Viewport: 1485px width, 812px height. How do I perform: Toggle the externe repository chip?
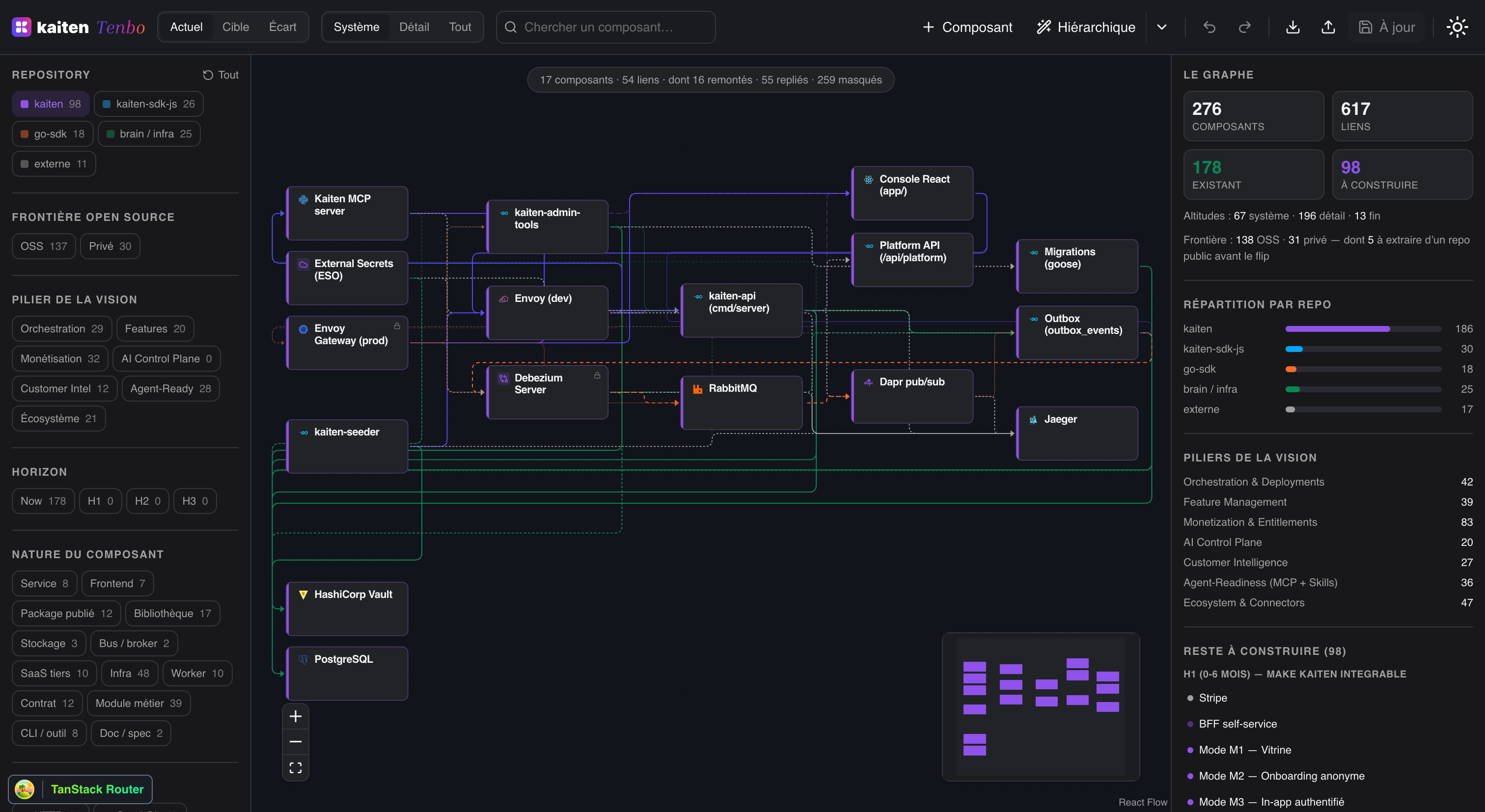[54, 163]
